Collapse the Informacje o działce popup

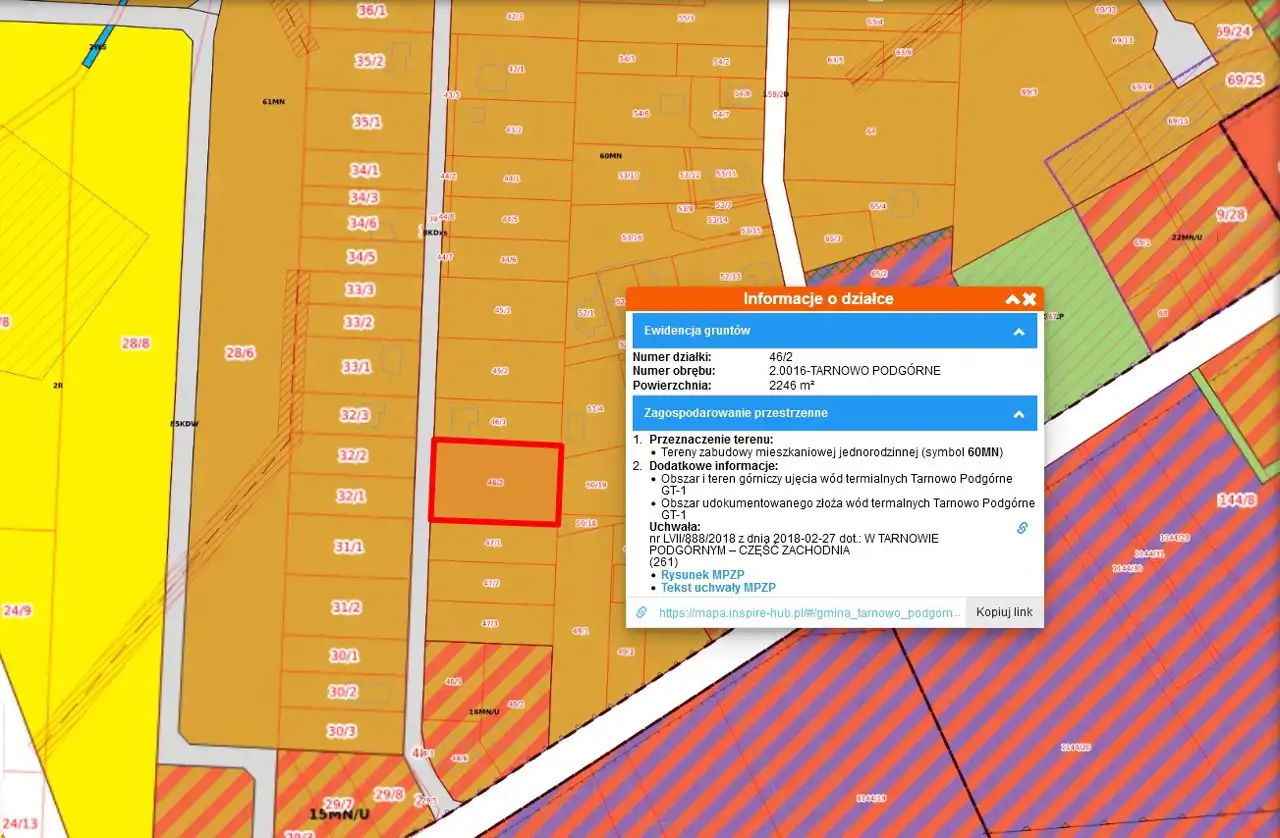coord(1012,299)
